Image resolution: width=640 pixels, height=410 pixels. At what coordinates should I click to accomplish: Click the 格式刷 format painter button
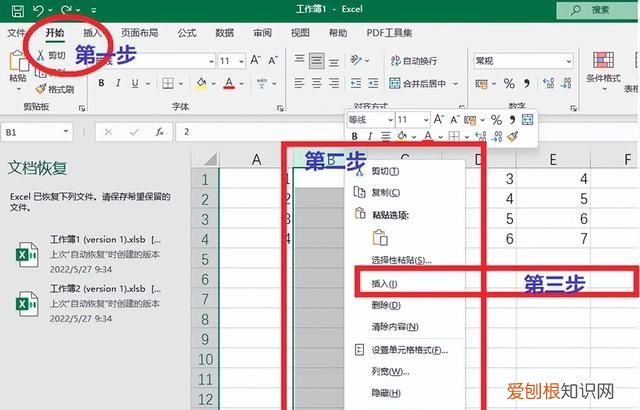(x=55, y=89)
